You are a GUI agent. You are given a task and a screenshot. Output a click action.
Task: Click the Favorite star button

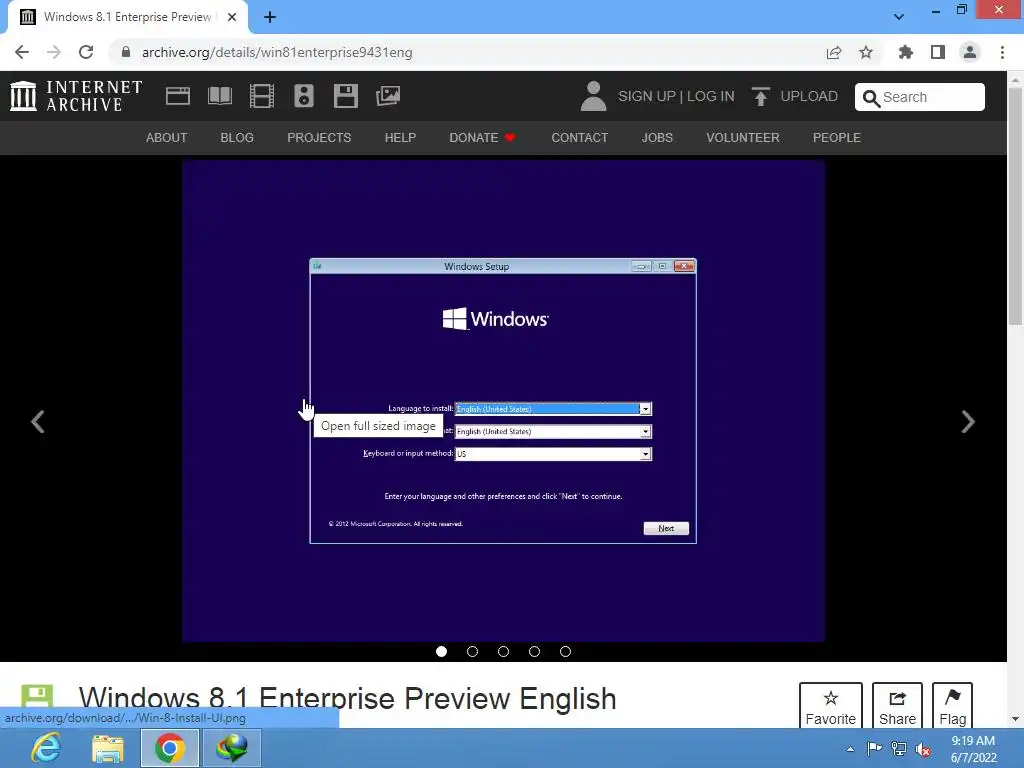831,707
